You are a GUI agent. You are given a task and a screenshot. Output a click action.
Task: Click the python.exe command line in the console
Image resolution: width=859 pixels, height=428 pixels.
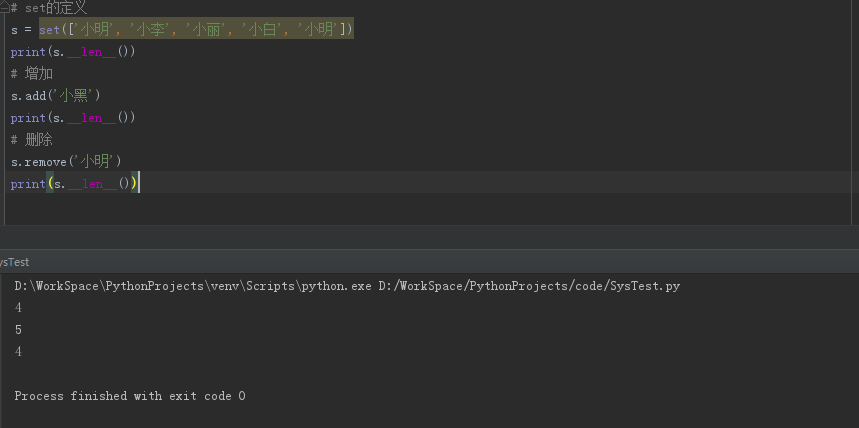347,286
